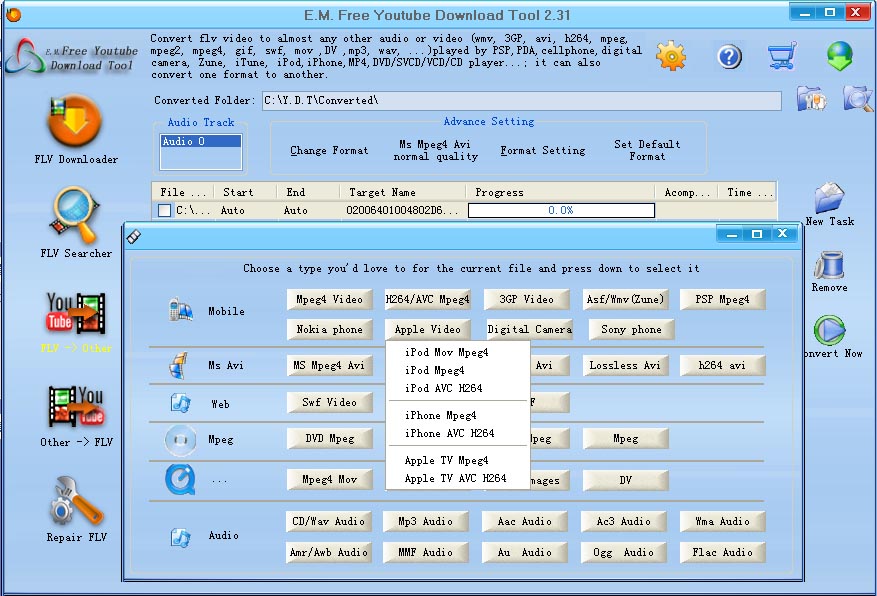
Task: Click the Remove trash can icon
Action: click(x=829, y=265)
